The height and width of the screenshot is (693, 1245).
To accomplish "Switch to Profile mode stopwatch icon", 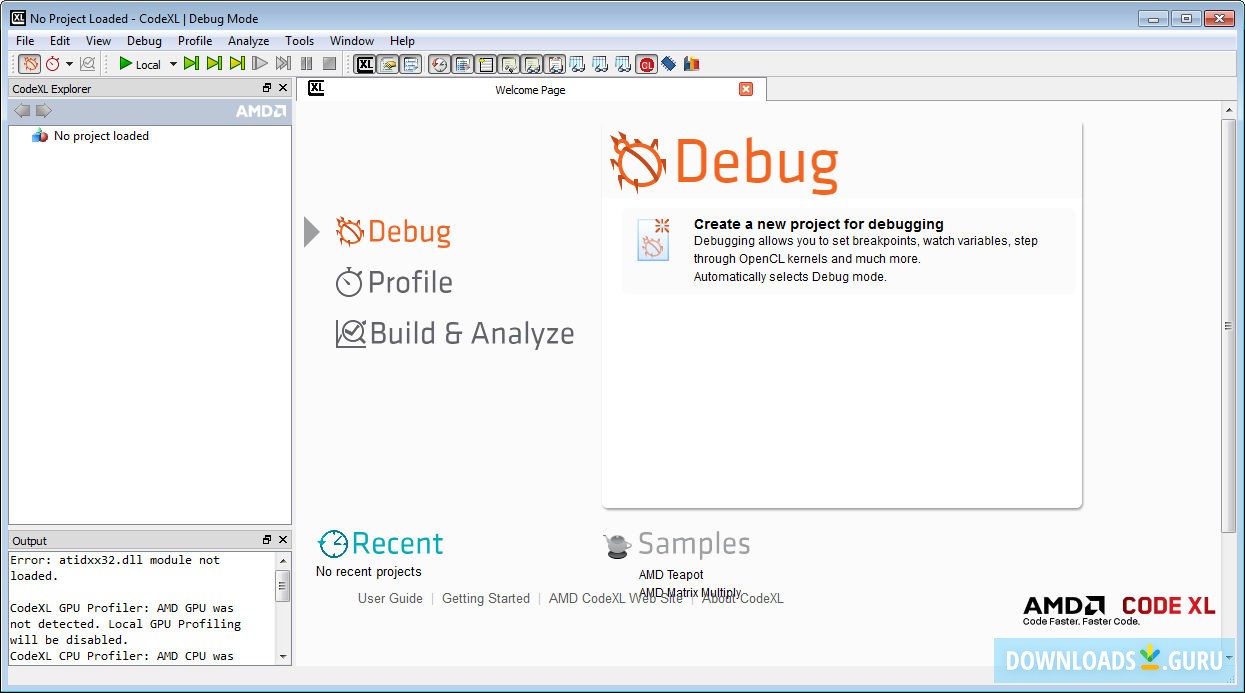I will pos(53,64).
